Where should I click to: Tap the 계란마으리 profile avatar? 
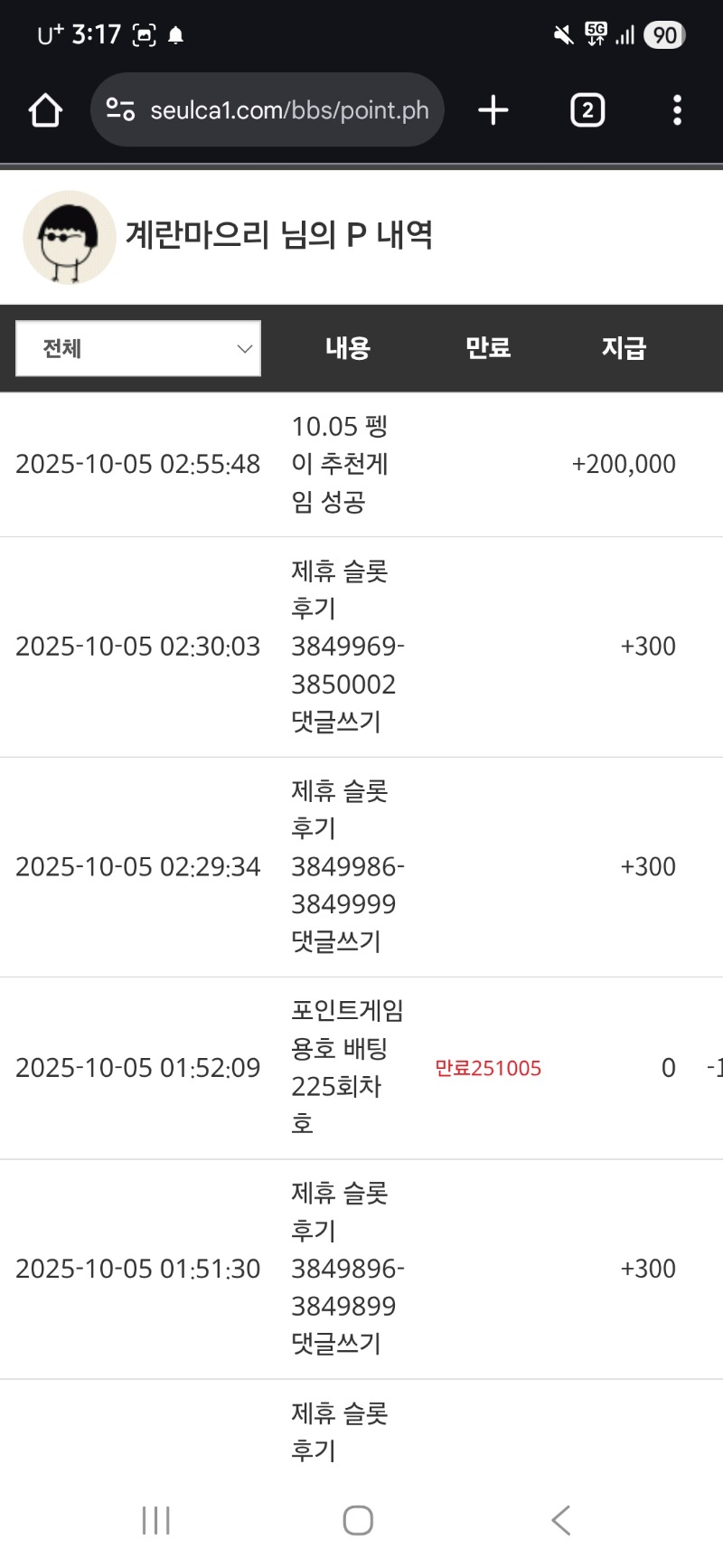[69, 237]
